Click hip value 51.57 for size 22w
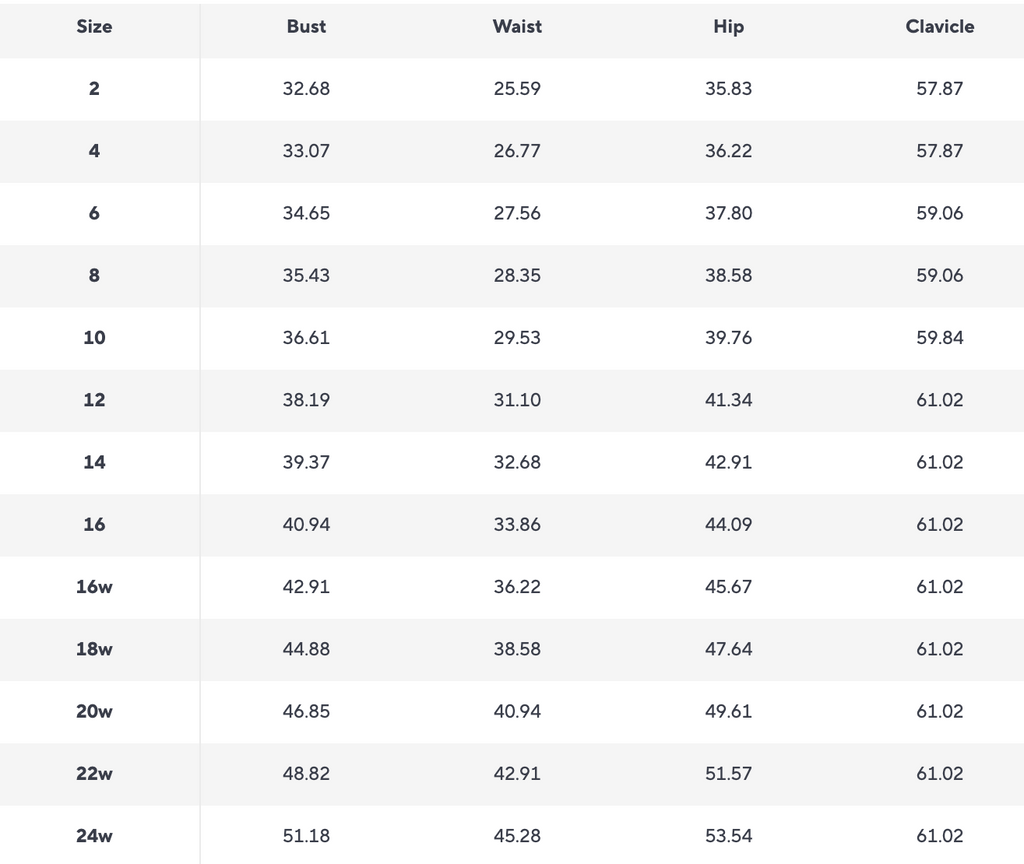 728,774
